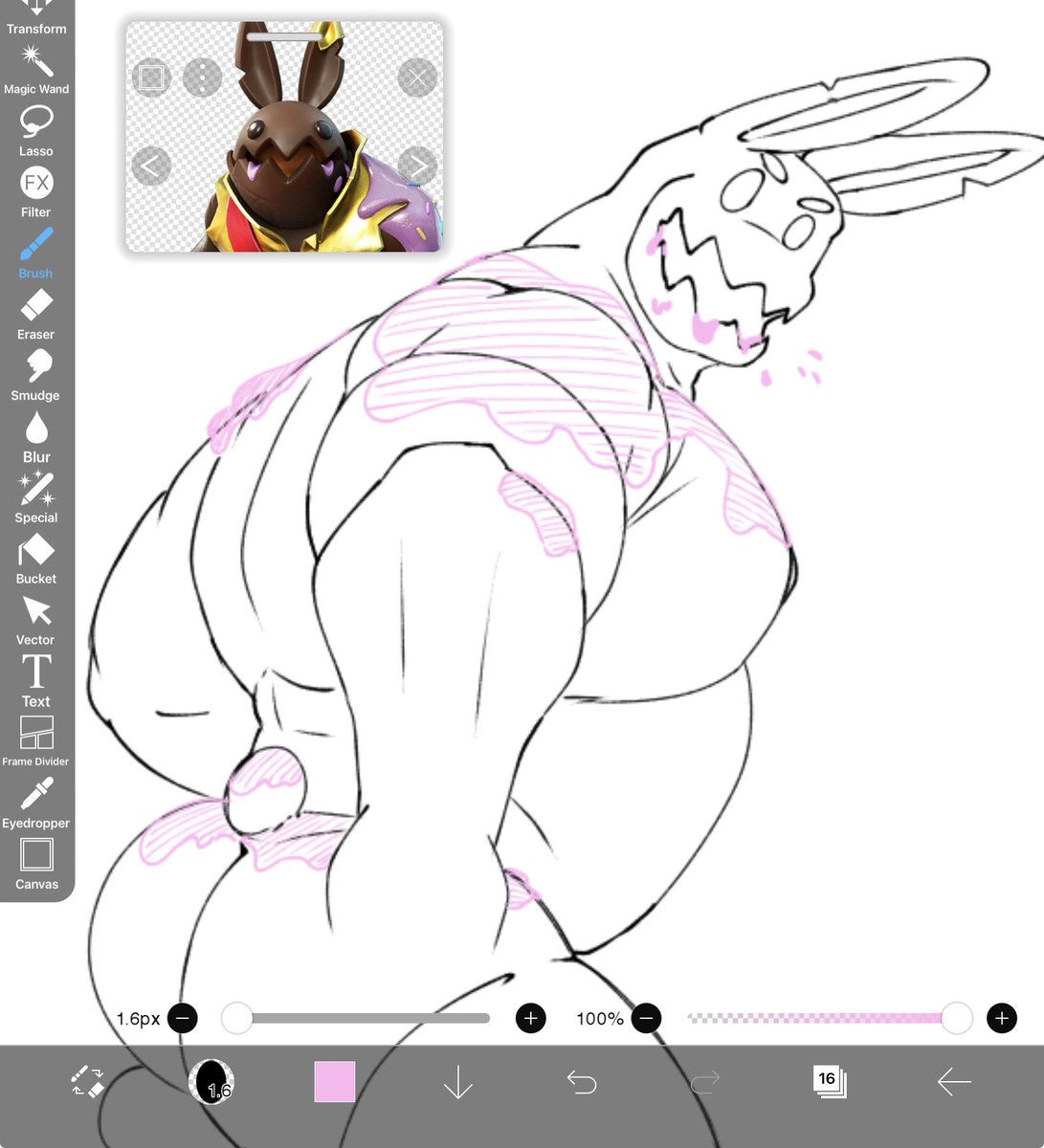Switch to the Eraser tool

36,314
